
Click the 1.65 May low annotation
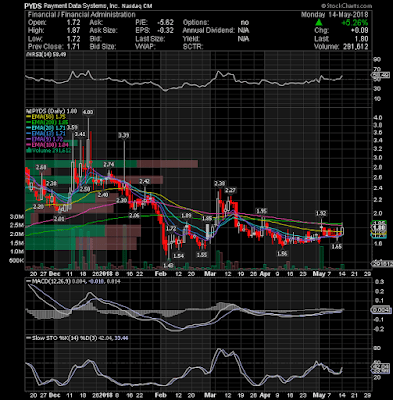pyautogui.click(x=337, y=247)
